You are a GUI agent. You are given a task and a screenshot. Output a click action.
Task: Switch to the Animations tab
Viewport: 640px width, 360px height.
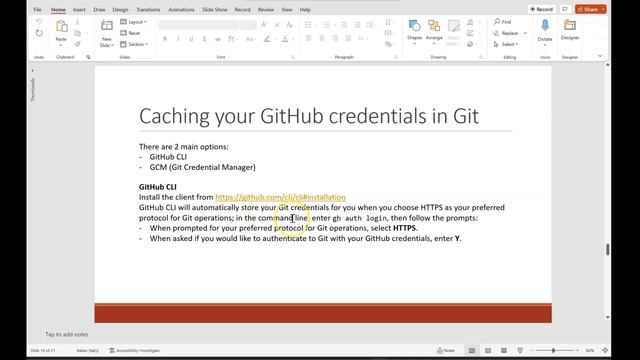coord(181,9)
